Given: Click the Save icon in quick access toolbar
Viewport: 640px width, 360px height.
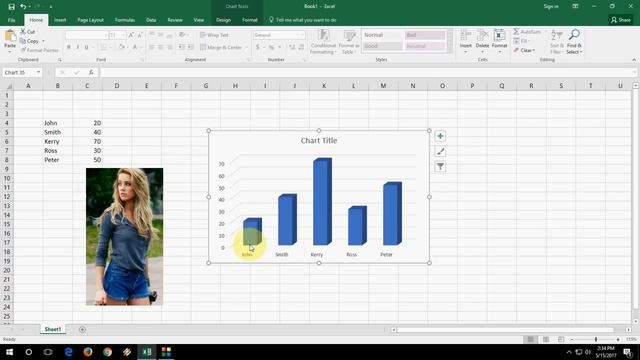Looking at the screenshot, I should click(x=11, y=7).
